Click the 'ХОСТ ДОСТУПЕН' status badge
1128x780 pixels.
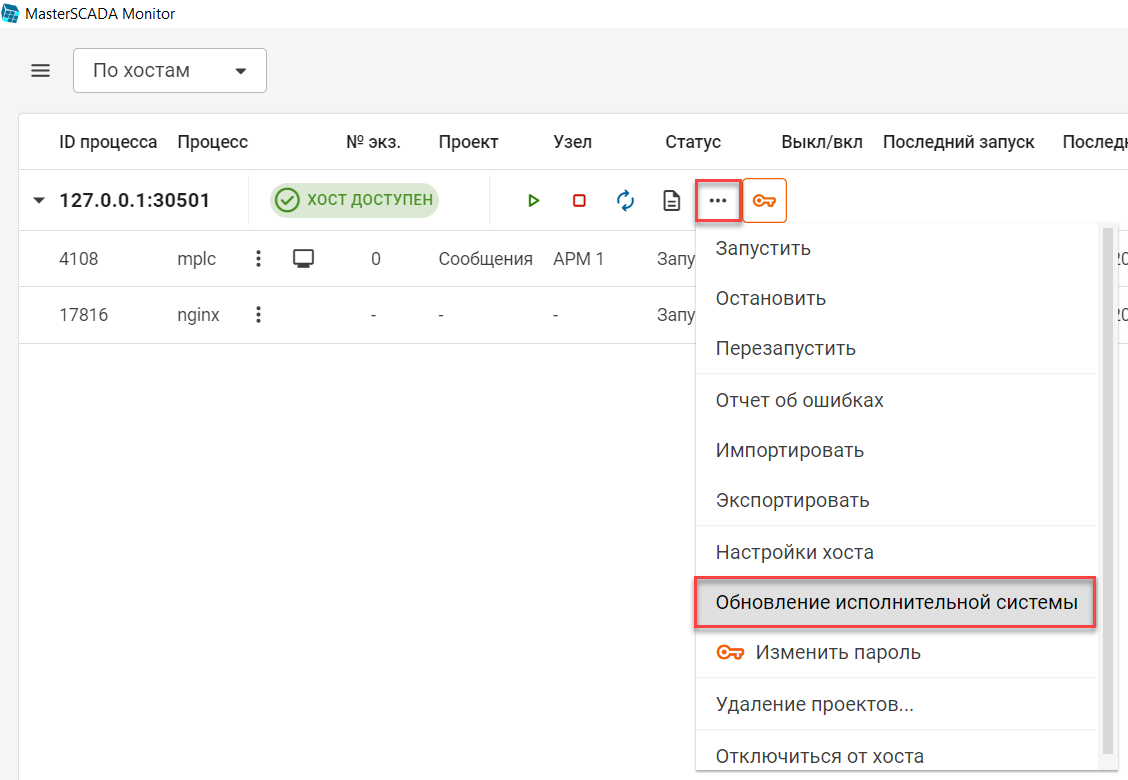(355, 200)
